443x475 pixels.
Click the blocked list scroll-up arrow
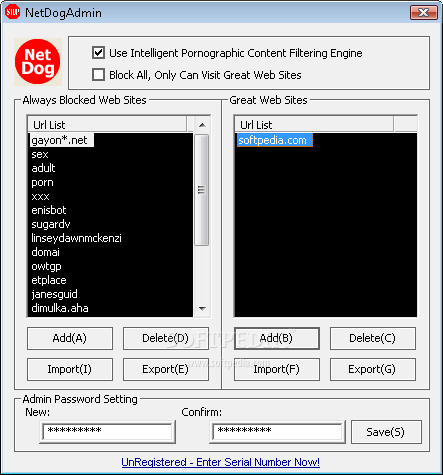click(202, 125)
